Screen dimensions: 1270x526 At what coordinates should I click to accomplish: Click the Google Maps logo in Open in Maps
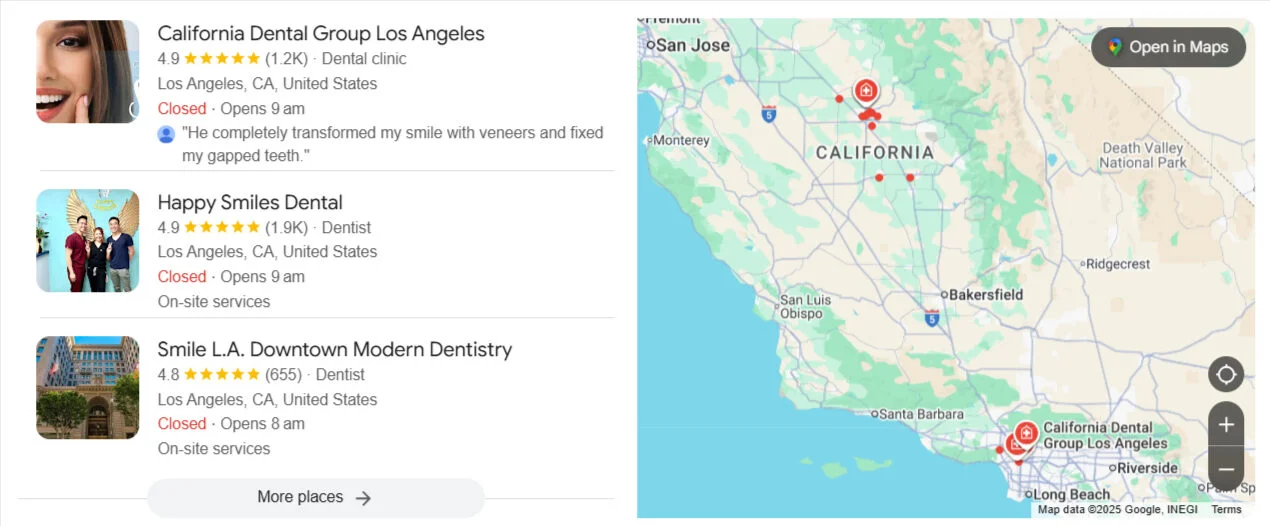click(1114, 47)
